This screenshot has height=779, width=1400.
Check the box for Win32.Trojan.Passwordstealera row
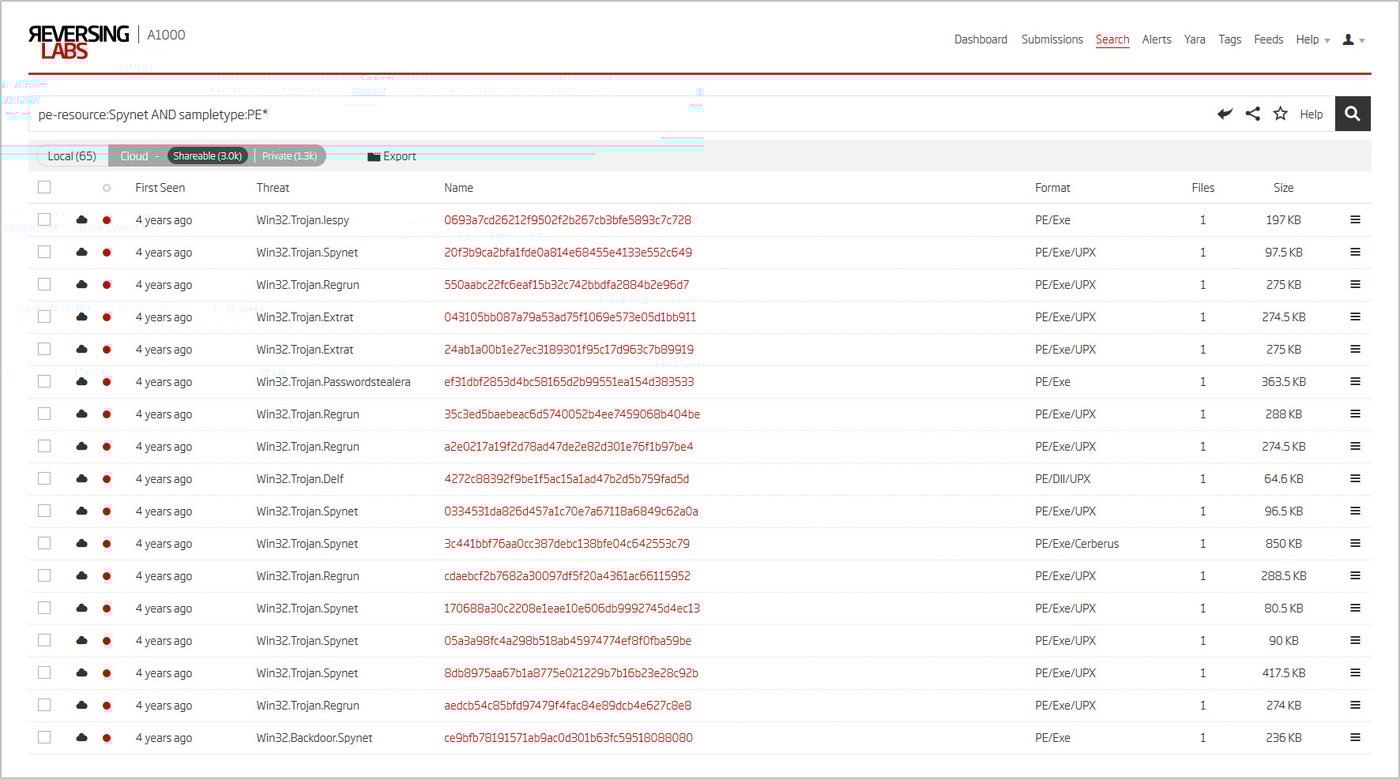tap(44, 381)
